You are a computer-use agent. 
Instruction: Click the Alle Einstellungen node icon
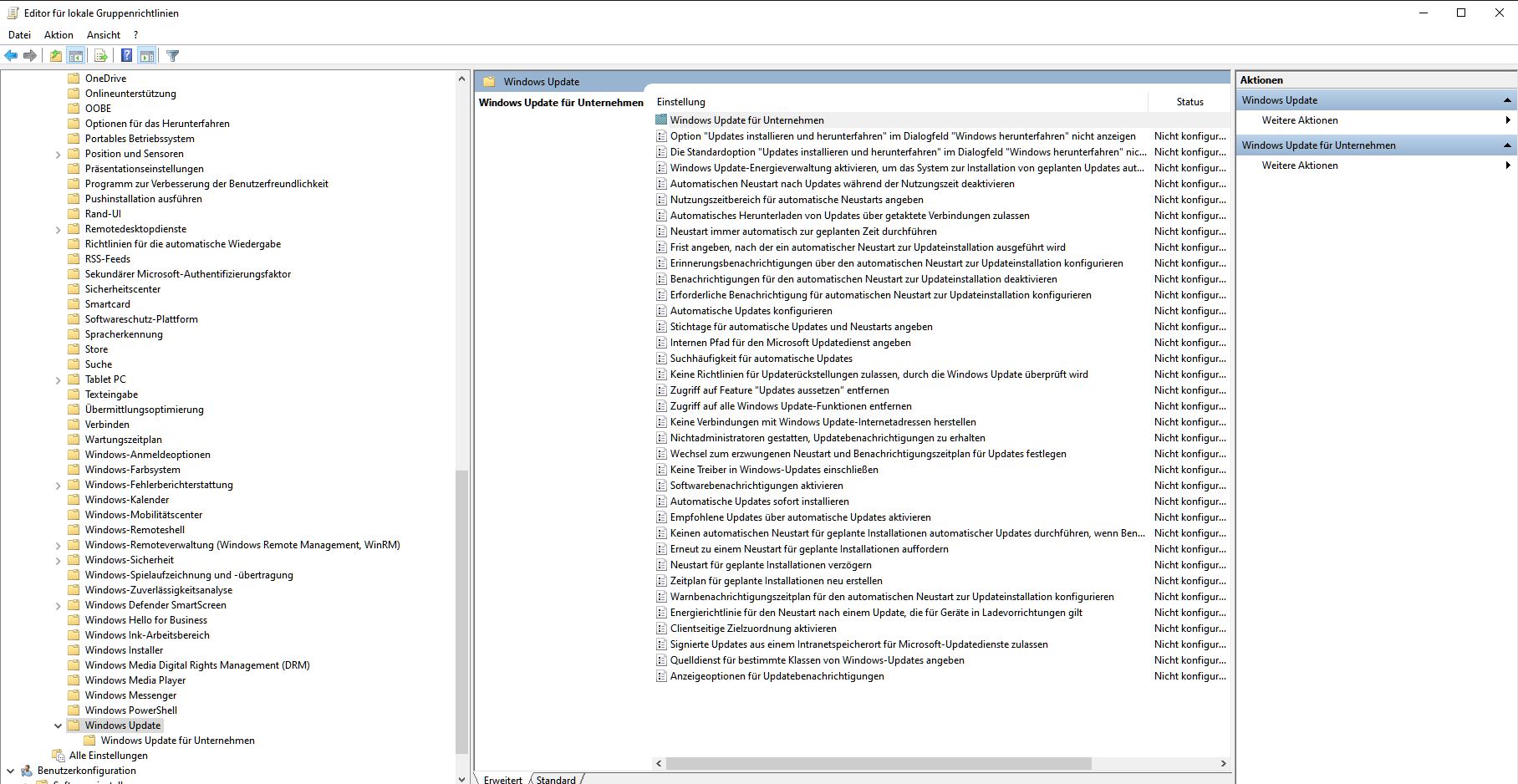(58, 756)
